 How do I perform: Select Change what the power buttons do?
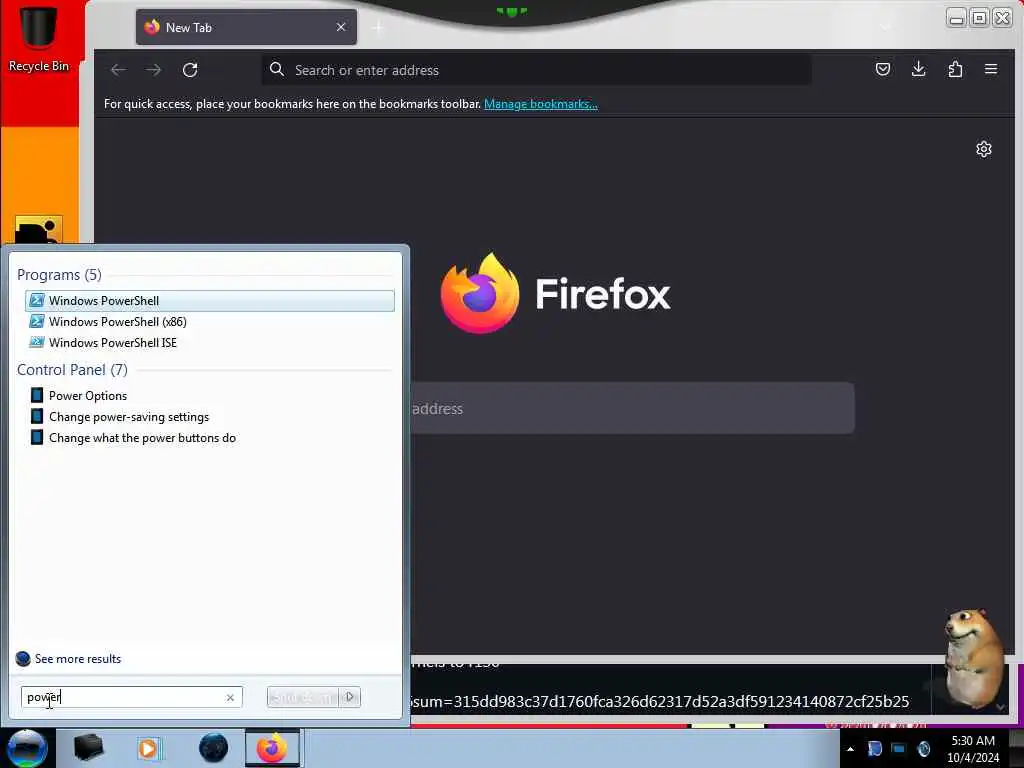(x=210, y=438)
